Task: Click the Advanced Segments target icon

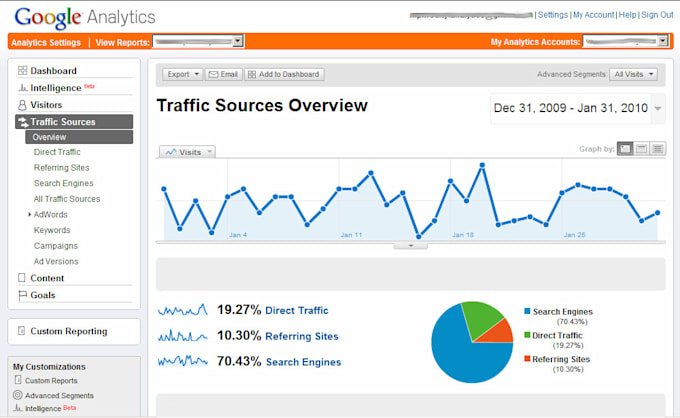Action: click(18, 395)
